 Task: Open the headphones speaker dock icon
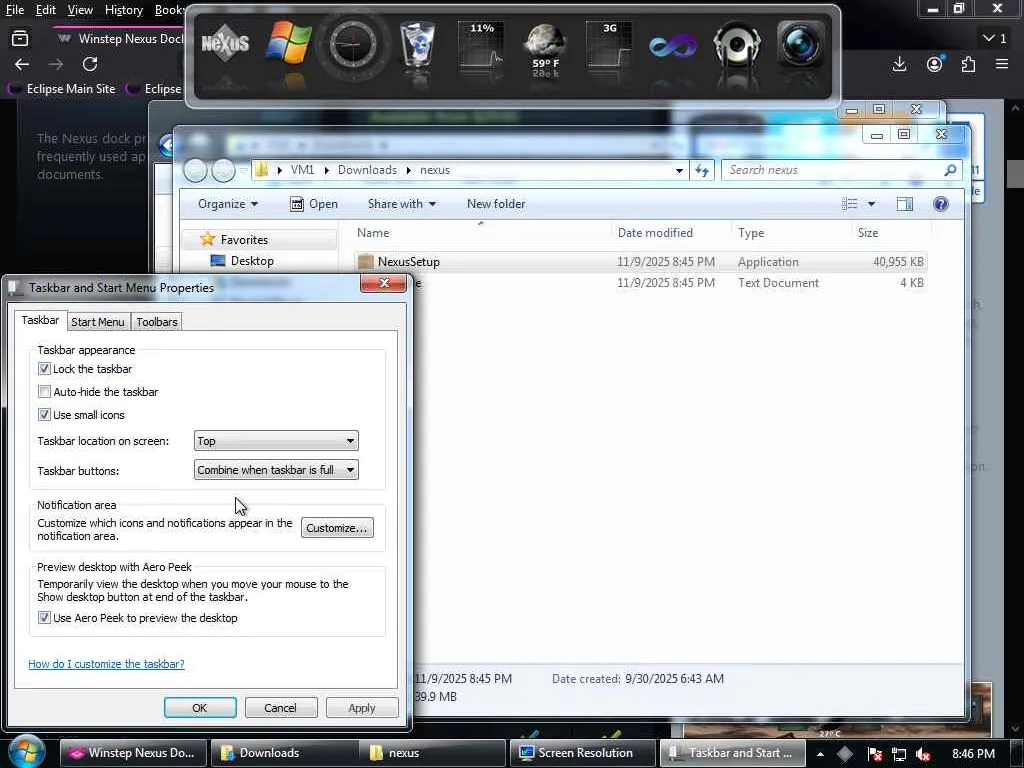pos(737,44)
